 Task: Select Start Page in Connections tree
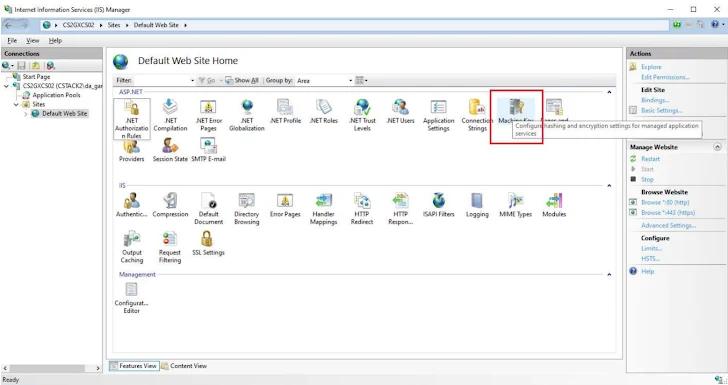(36, 77)
